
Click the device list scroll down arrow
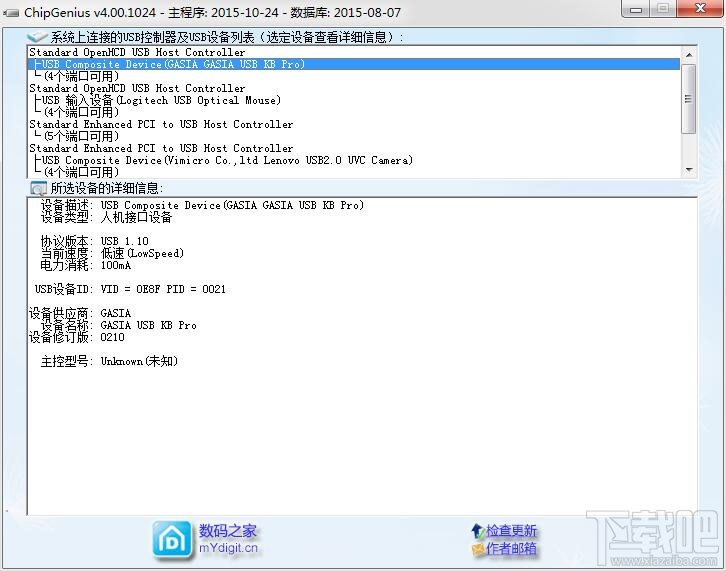coord(689,170)
